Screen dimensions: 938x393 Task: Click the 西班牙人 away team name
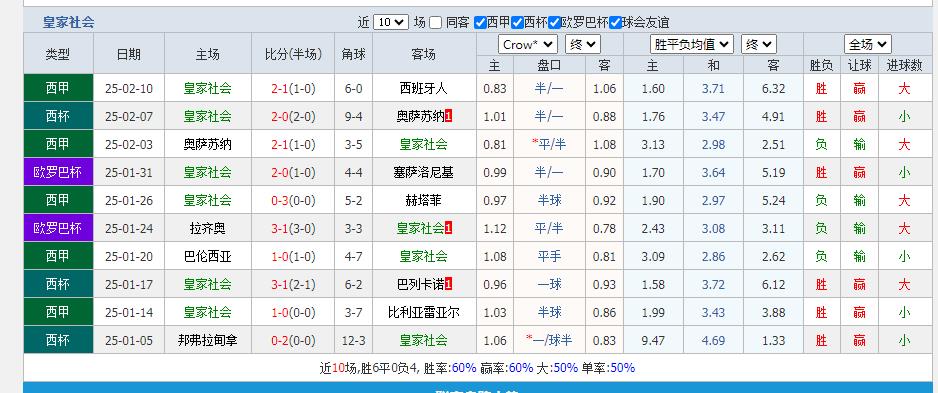424,89
